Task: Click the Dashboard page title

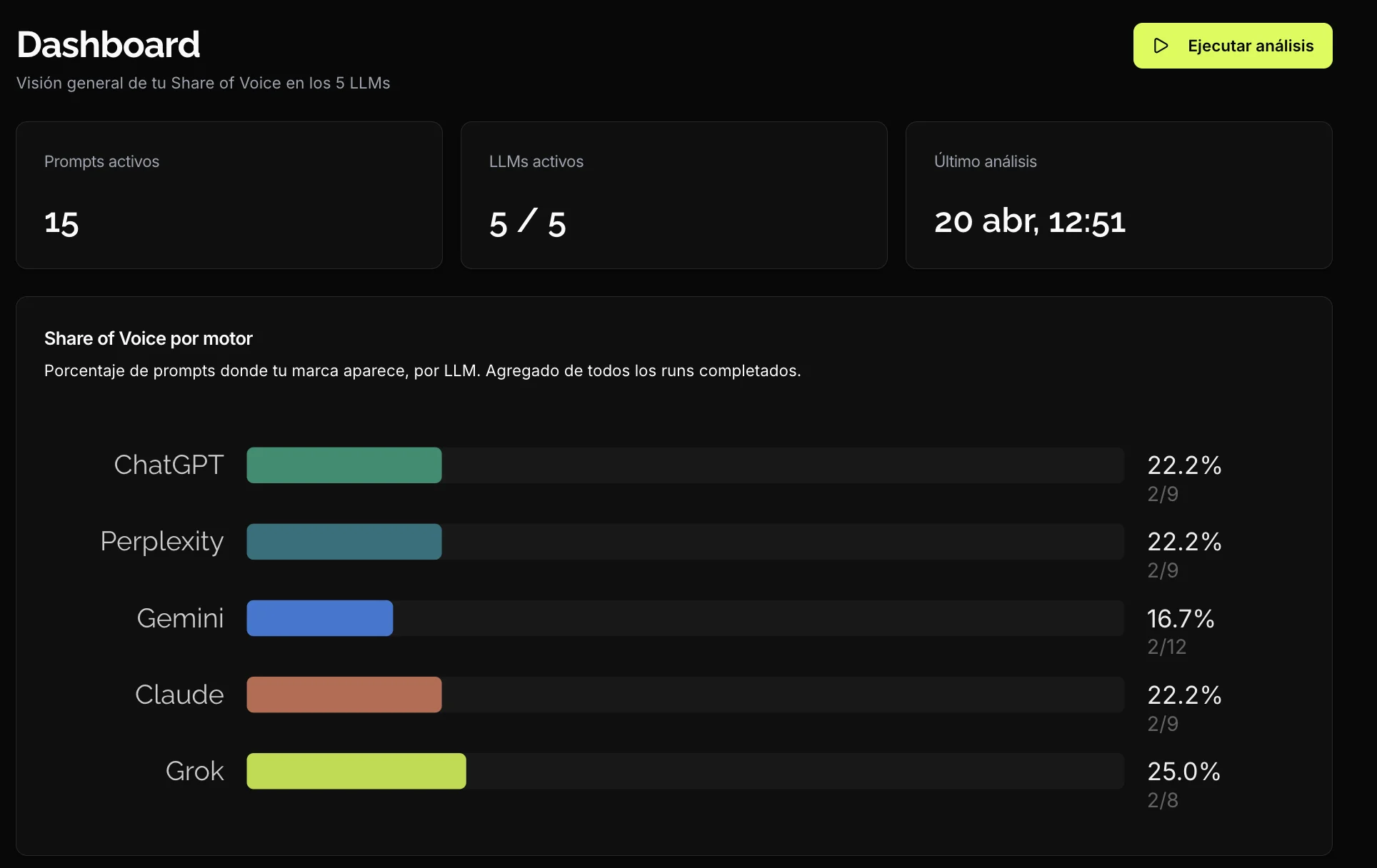Action: [x=109, y=45]
